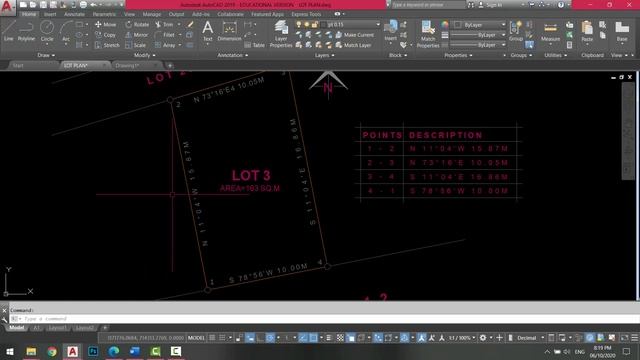Viewport: 640px width, 360px height.
Task: Add a new drawing tab
Action: (170, 65)
